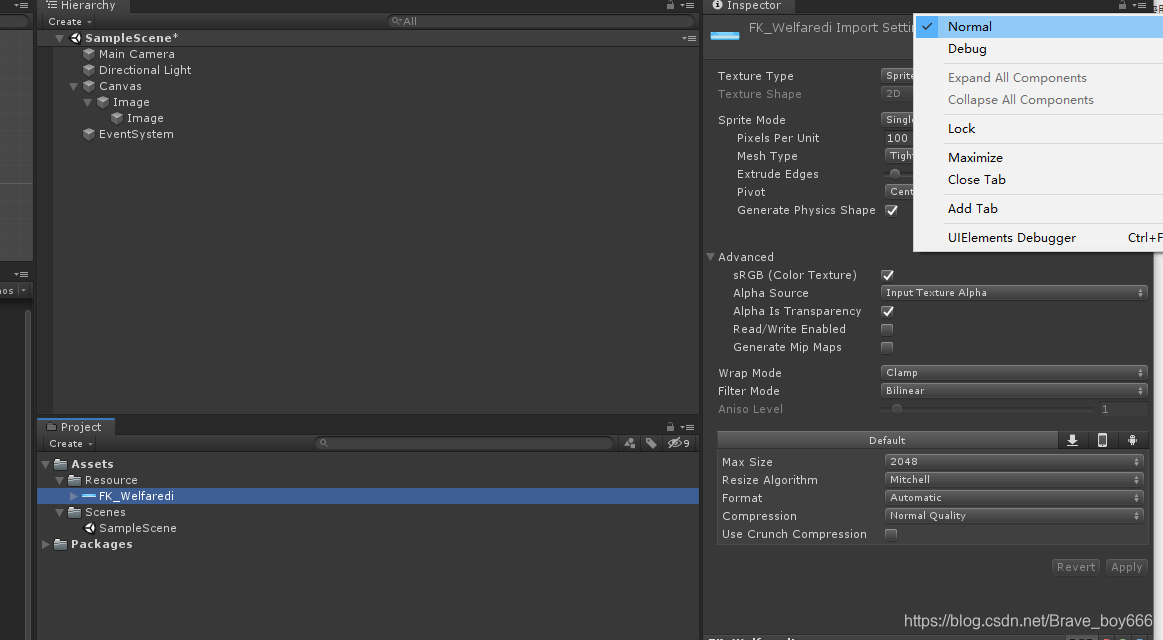1163x640 pixels.
Task: Uncheck Alpha Is Transparency
Action: click(x=887, y=311)
